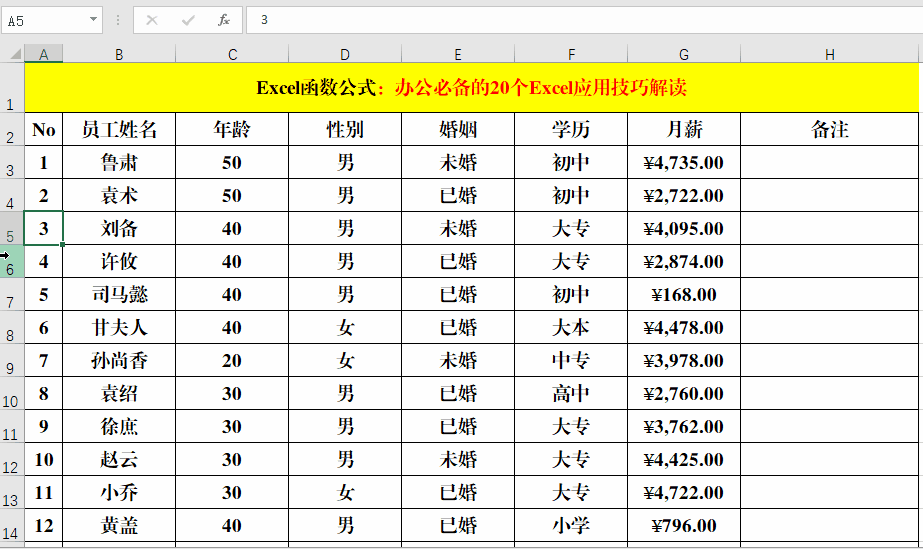
Task: Click the Cancel (X) formula bar icon
Action: coord(152,21)
